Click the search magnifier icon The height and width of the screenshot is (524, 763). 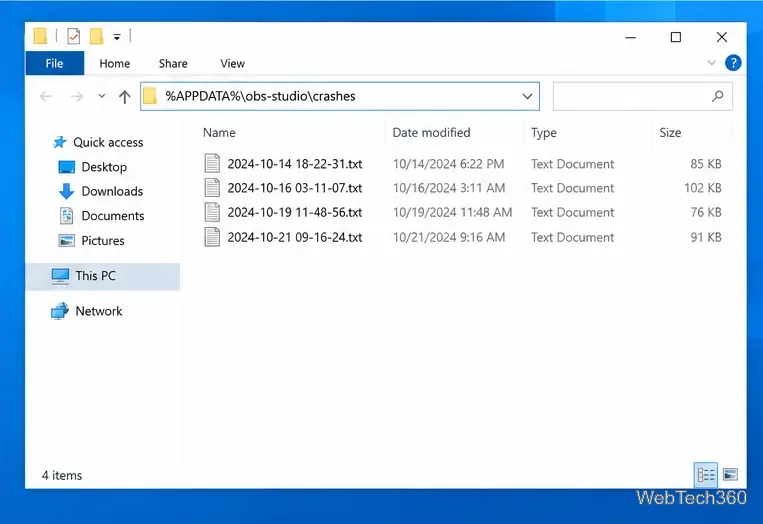[x=717, y=96]
